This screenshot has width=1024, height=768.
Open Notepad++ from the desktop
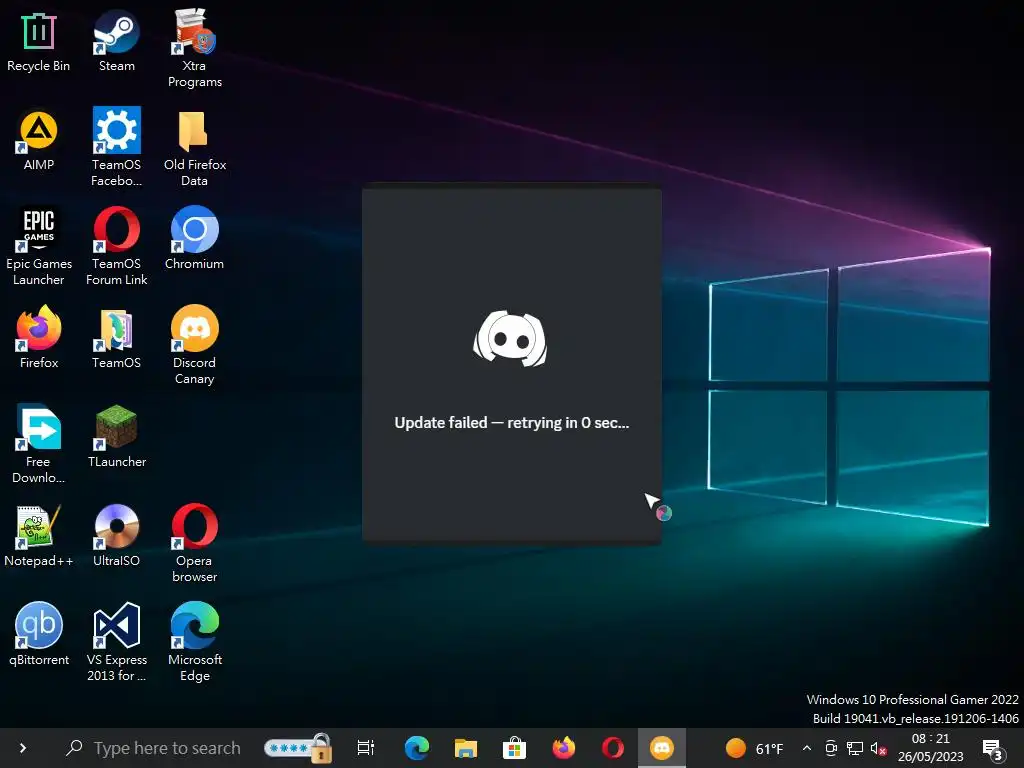(39, 536)
